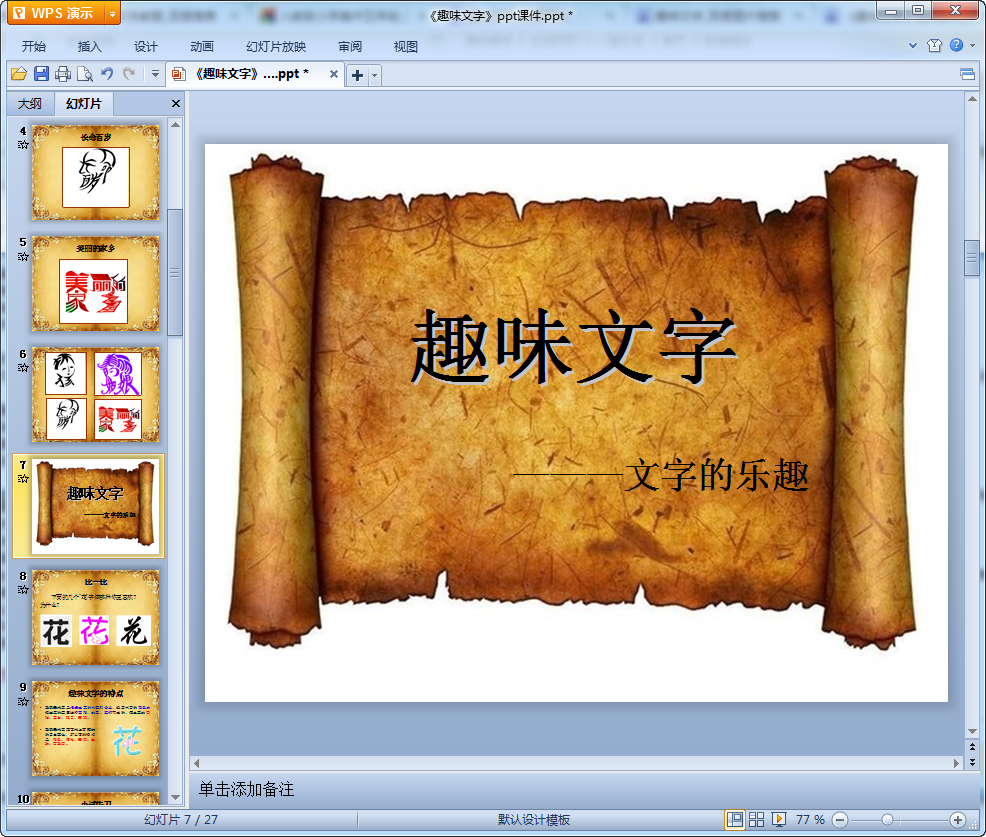Zoom in with the plus button
The image size is (986, 837).
click(958, 820)
